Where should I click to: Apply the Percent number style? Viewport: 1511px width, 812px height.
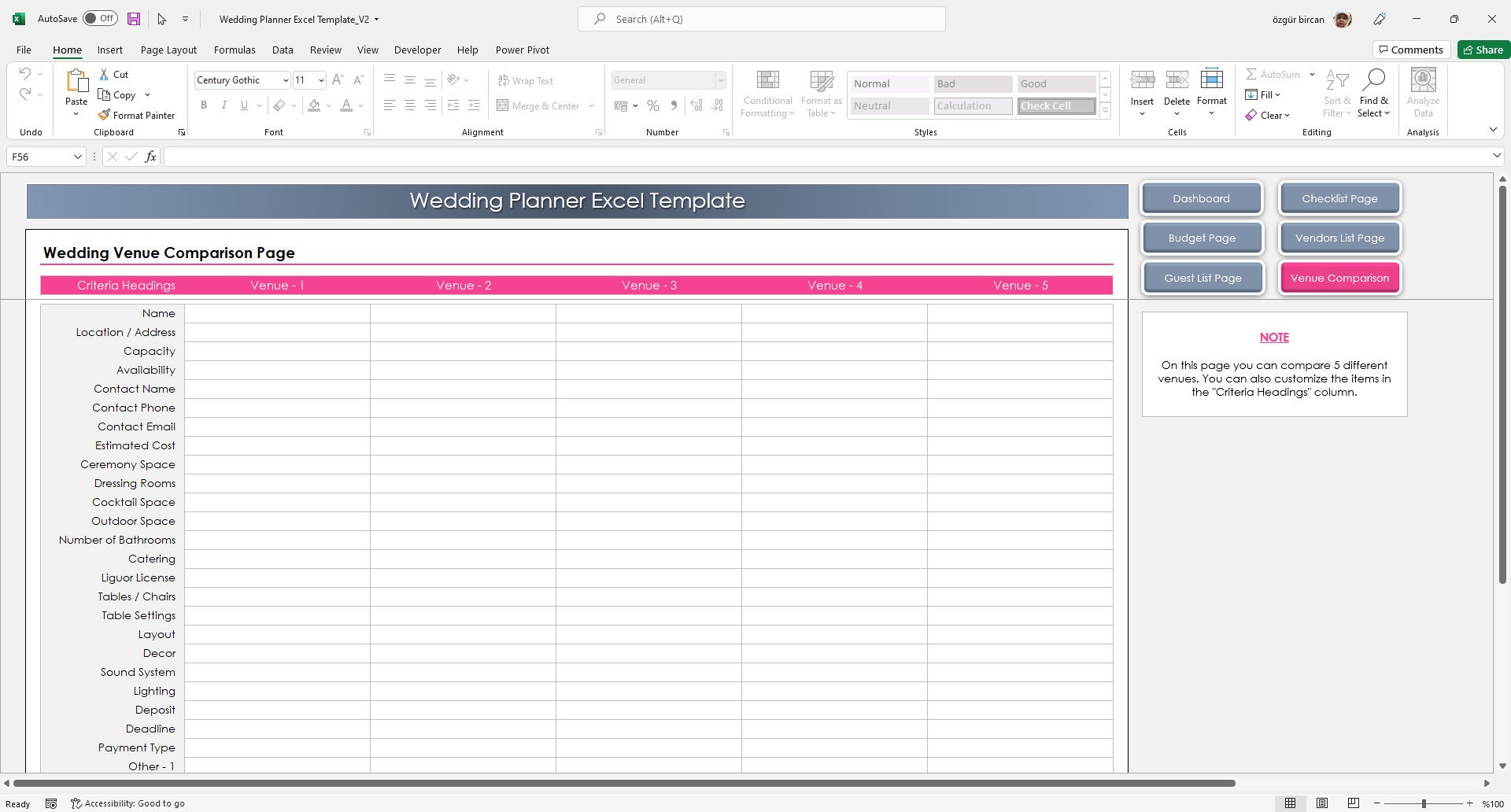pyautogui.click(x=652, y=105)
